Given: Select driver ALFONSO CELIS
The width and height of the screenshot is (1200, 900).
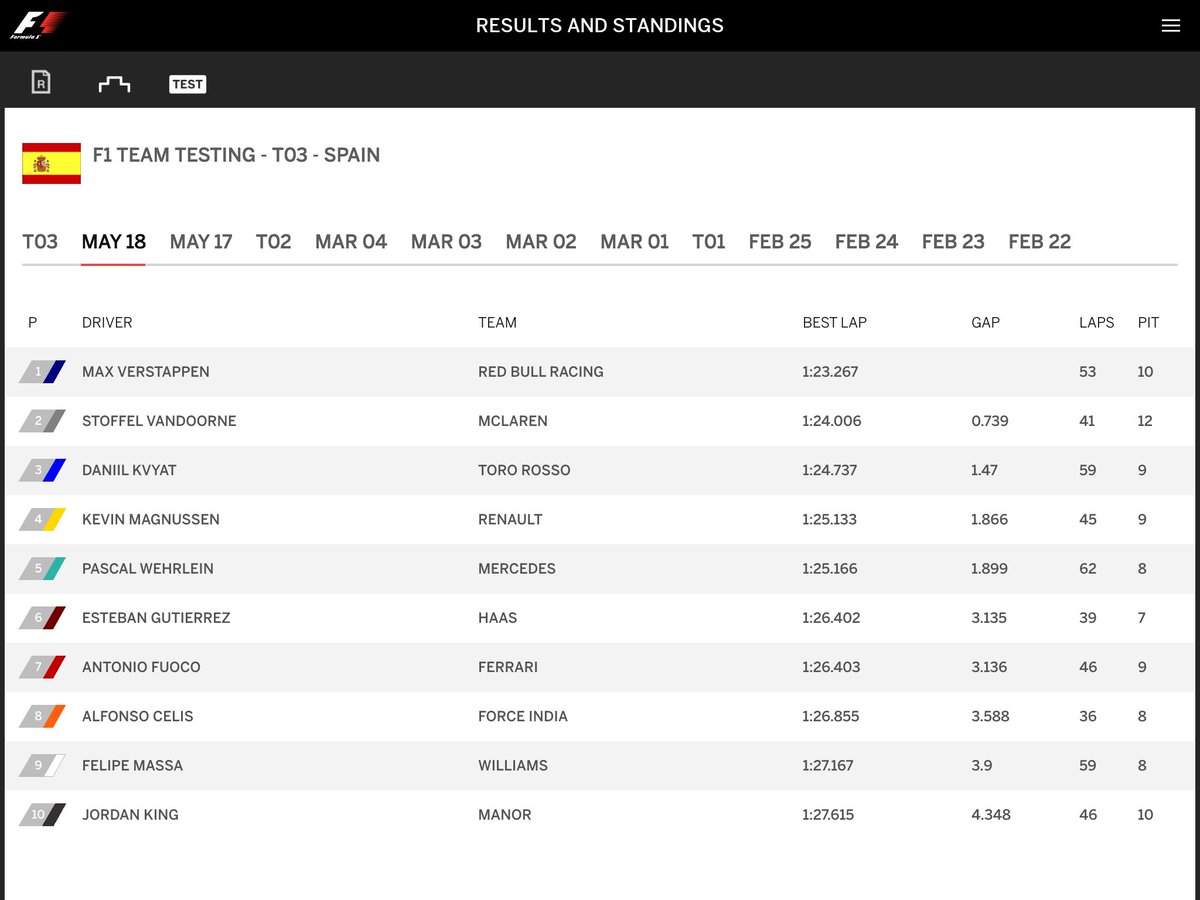Looking at the screenshot, I should 138,716.
